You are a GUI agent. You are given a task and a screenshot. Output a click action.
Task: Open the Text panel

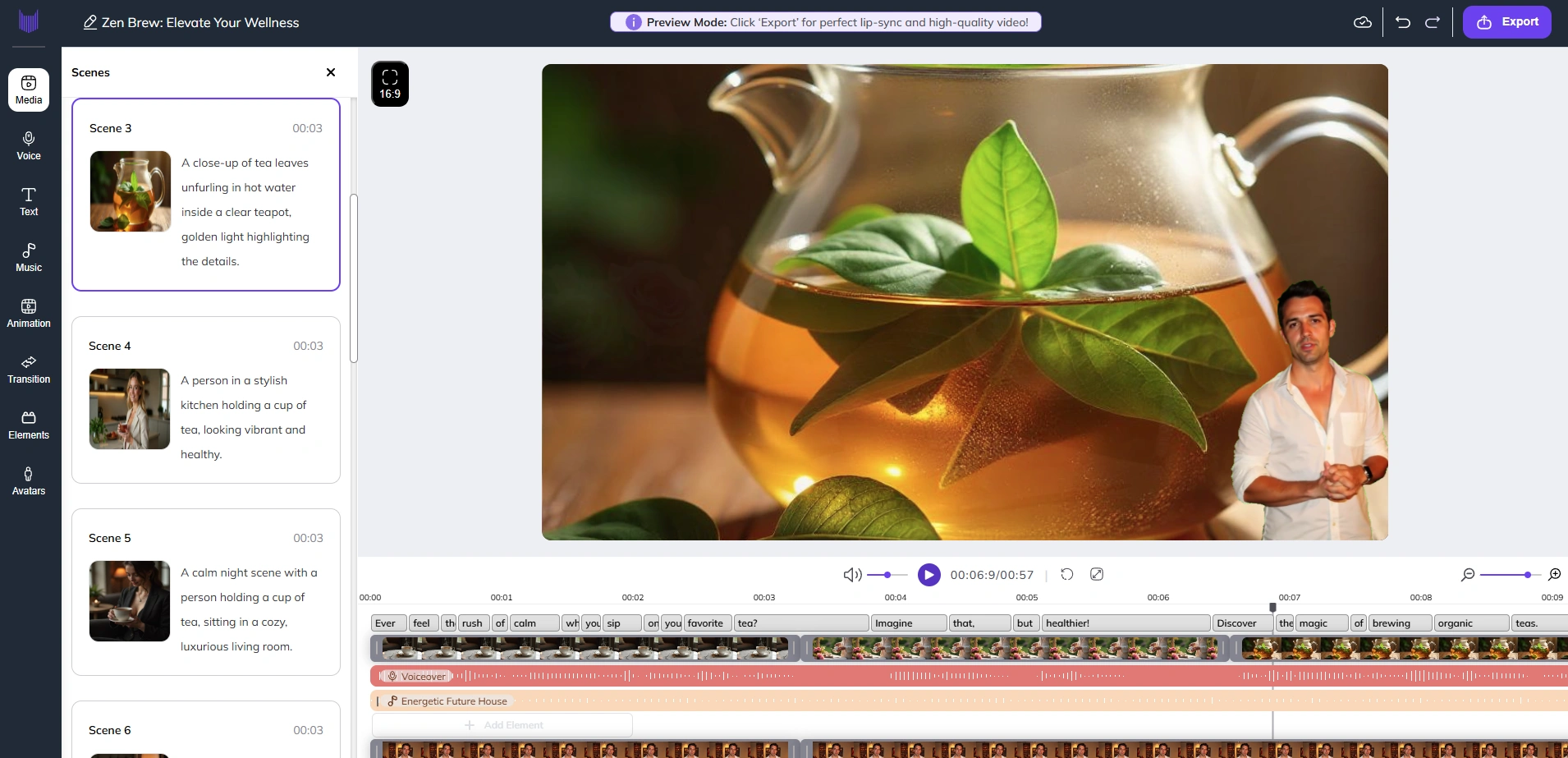coord(29,201)
